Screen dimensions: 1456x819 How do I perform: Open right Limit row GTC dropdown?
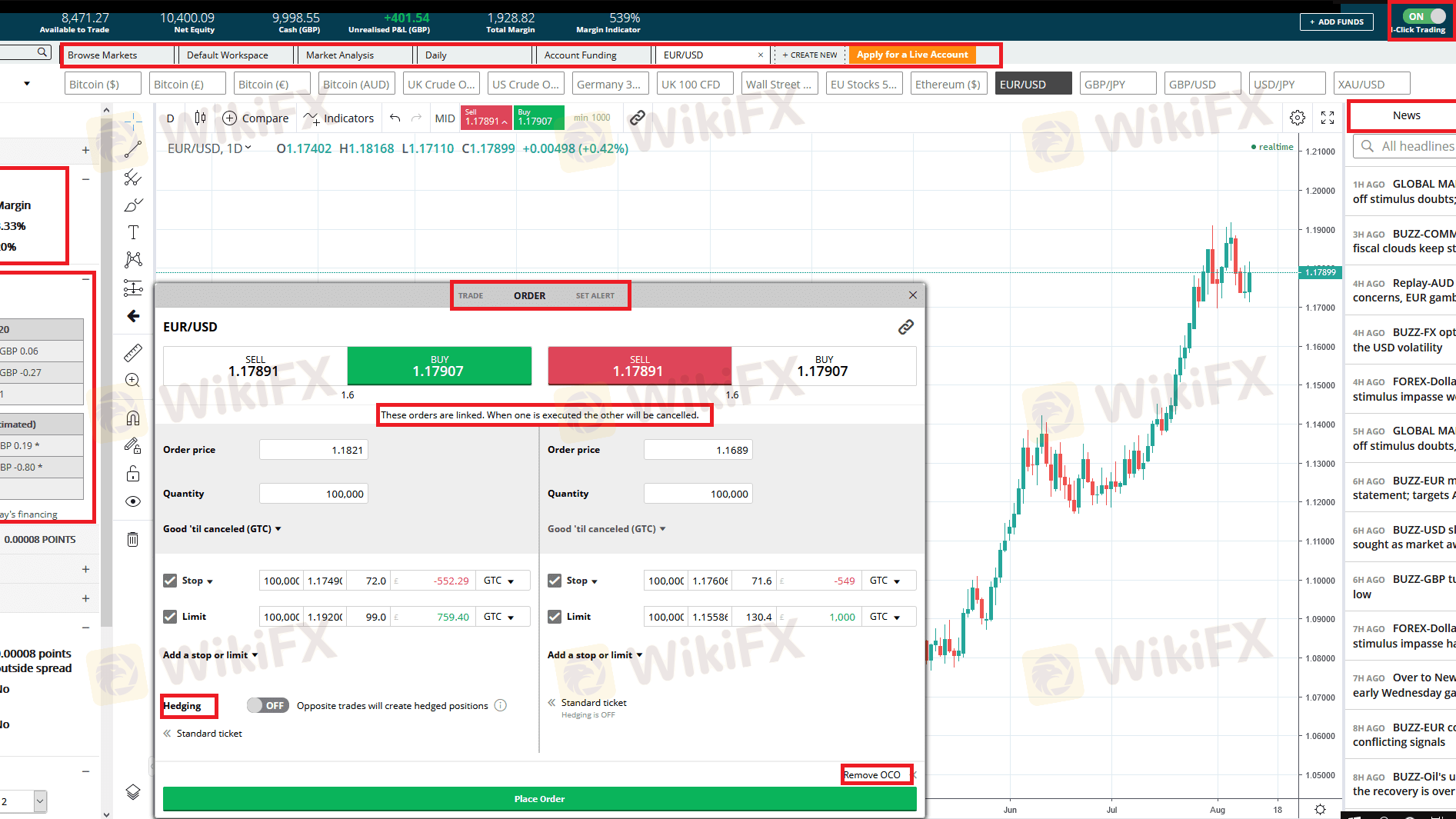(x=889, y=617)
